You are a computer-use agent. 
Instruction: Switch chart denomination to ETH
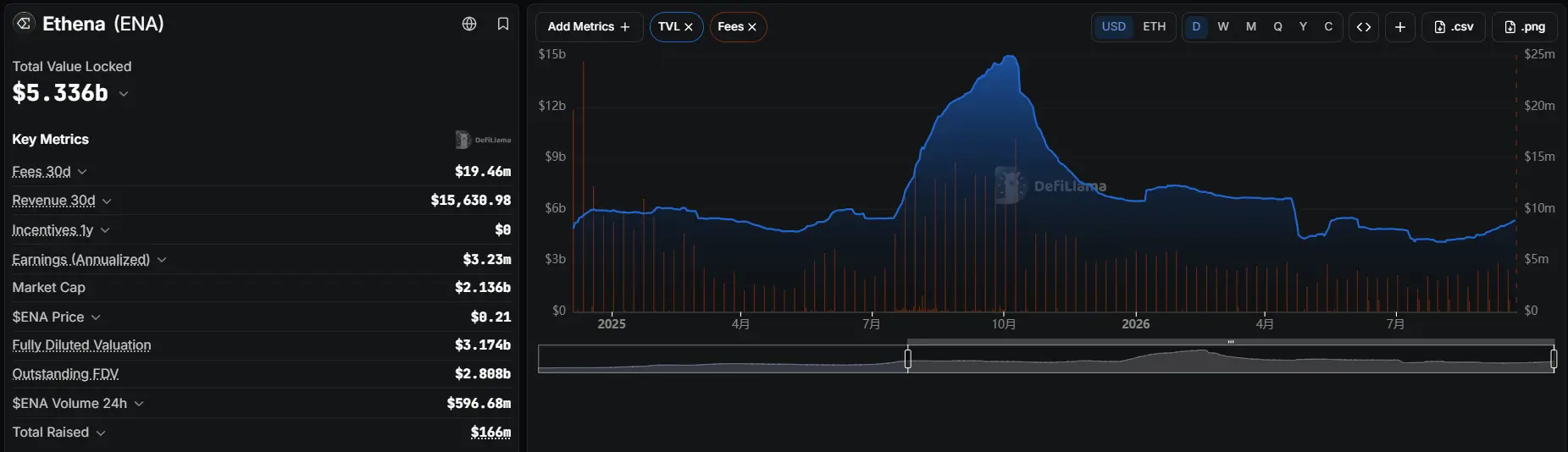pos(1154,26)
